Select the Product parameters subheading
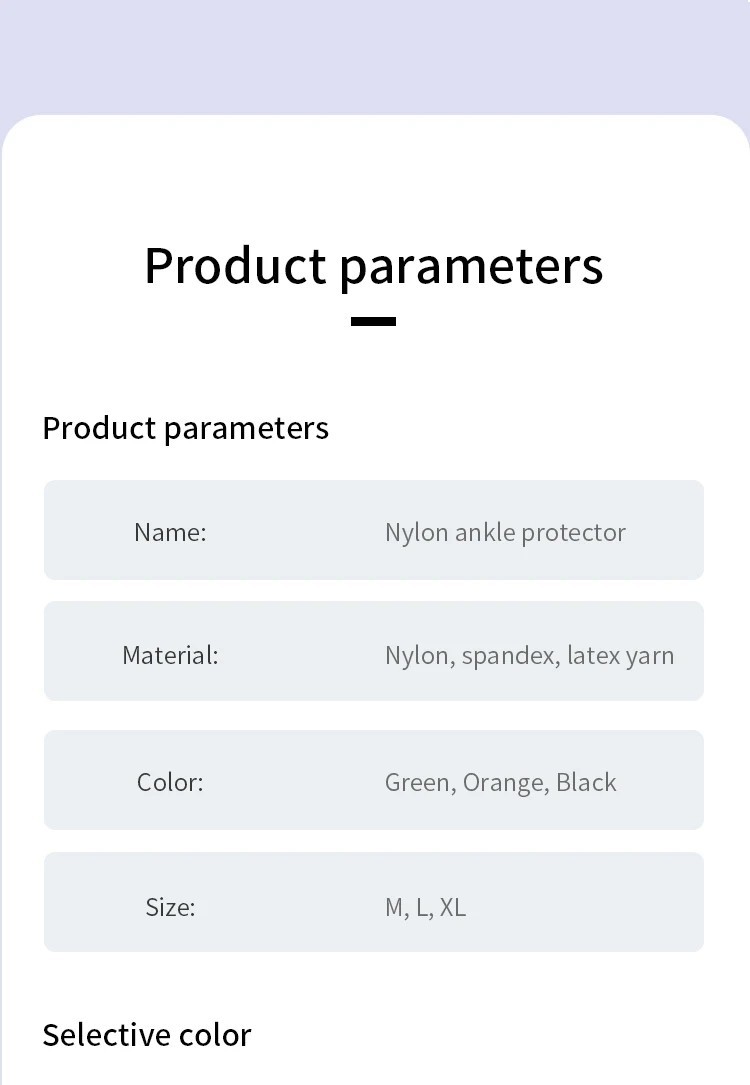 pos(185,429)
